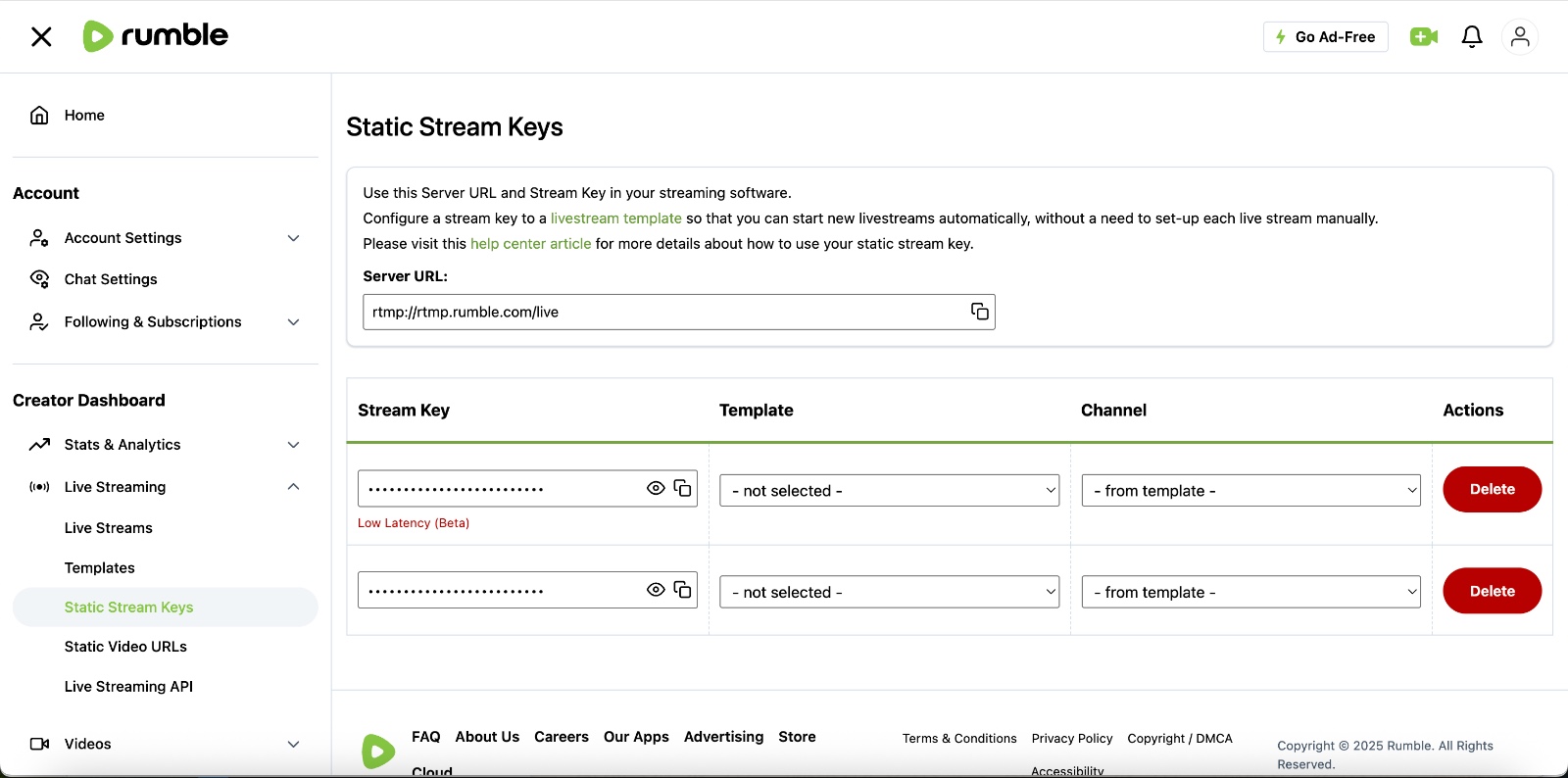This screenshot has height=778, width=1568.
Task: Click the green camera upload icon
Action: click(x=1423, y=37)
